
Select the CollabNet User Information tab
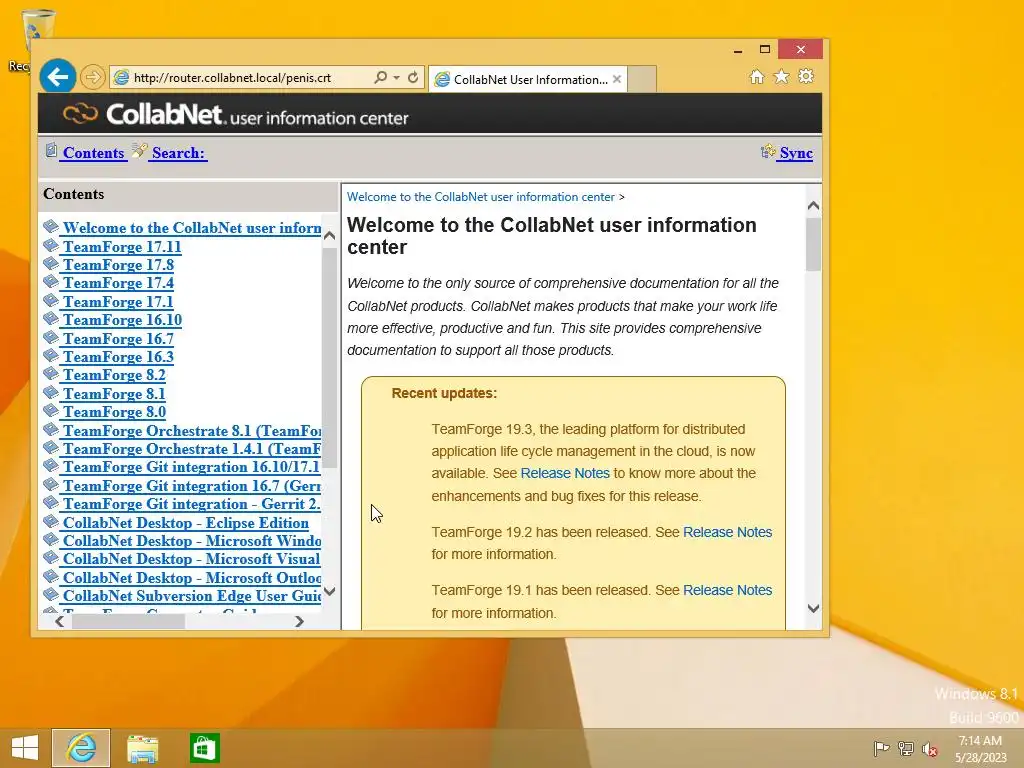(x=528, y=79)
